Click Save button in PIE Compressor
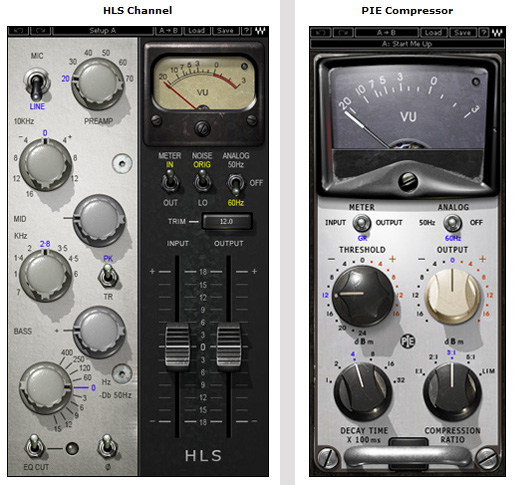 tap(462, 33)
